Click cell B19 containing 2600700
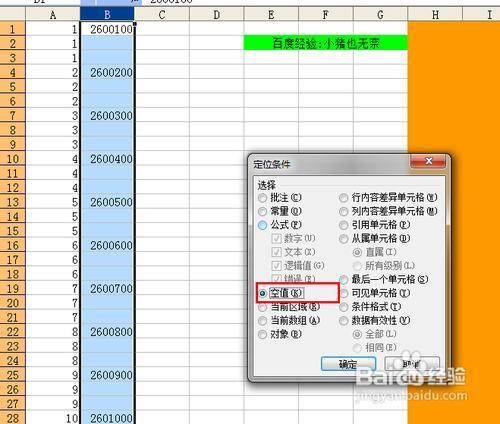500x424 pixels. (x=107, y=288)
